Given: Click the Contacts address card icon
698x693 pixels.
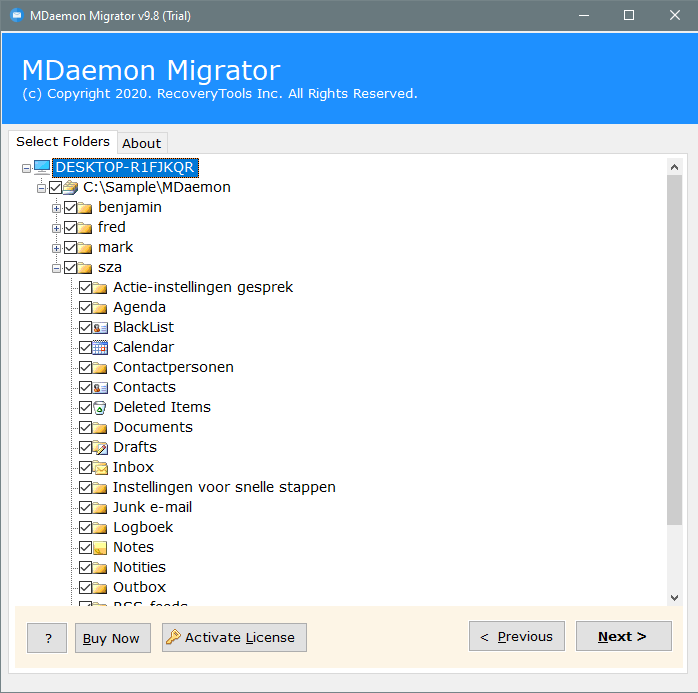Looking at the screenshot, I should [100, 388].
